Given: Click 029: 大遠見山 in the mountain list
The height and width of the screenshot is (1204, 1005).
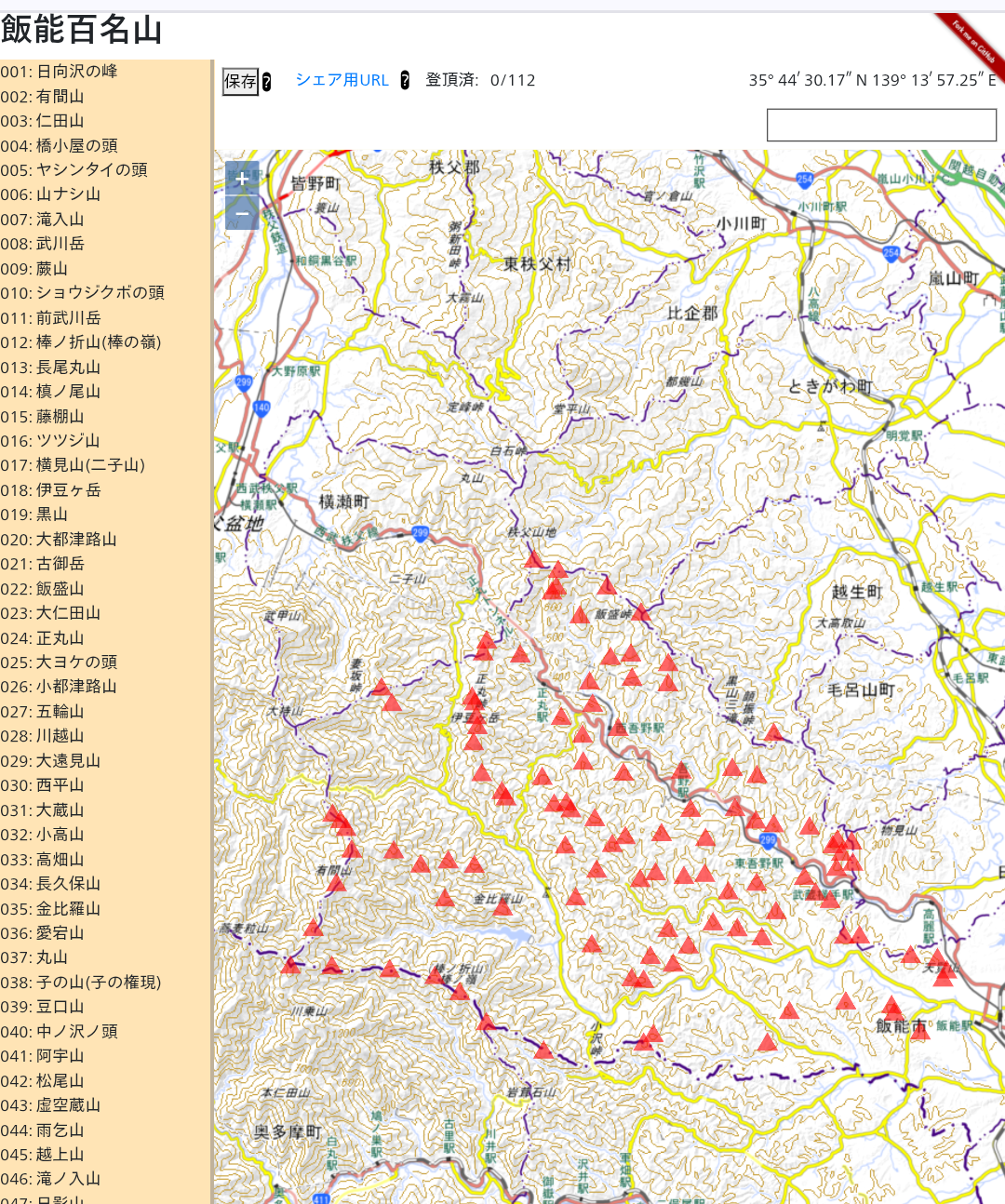Looking at the screenshot, I should pos(50,761).
